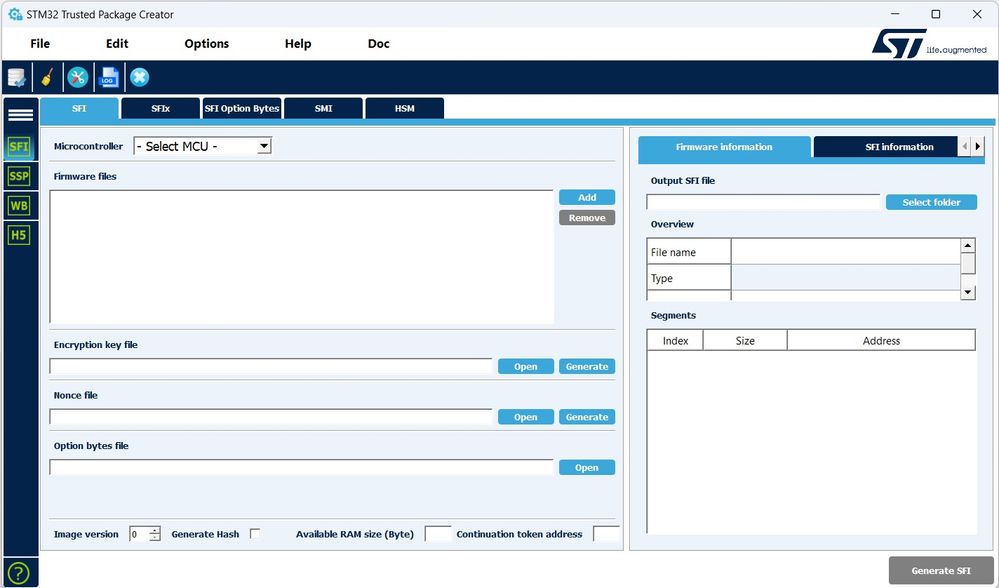The width and height of the screenshot is (999, 588).
Task: Click the Size column header
Action: click(745, 341)
